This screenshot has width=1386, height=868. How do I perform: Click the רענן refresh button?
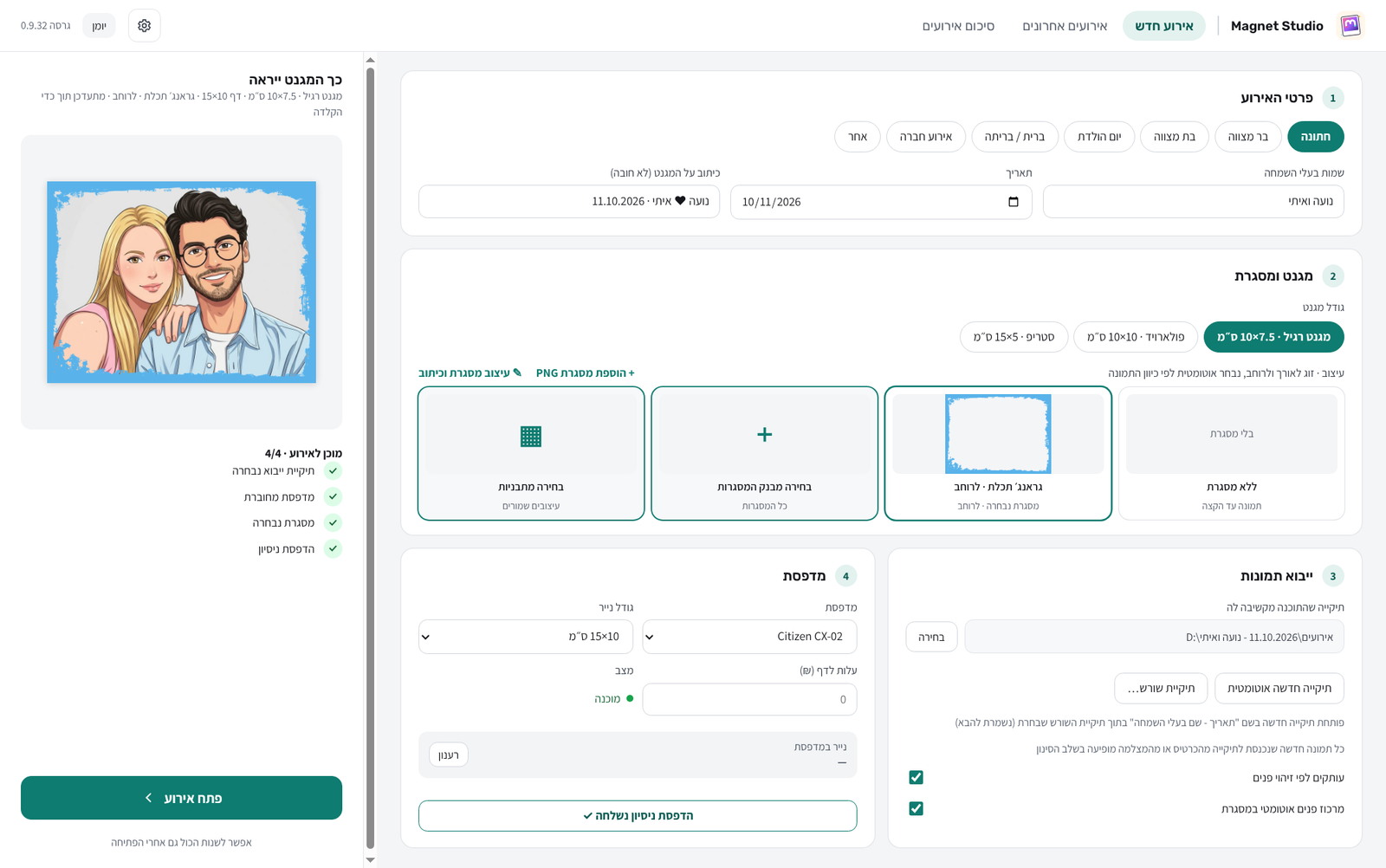[449, 755]
